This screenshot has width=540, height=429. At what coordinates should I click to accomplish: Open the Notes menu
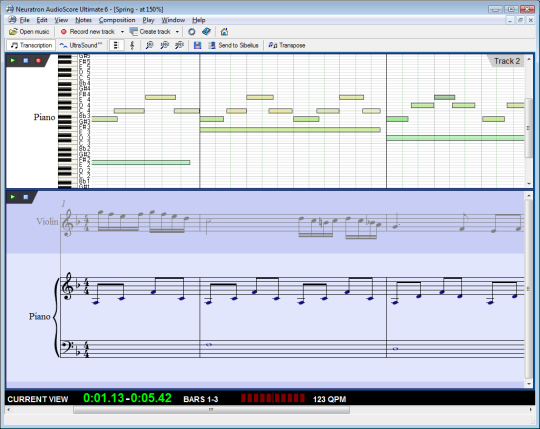click(83, 20)
